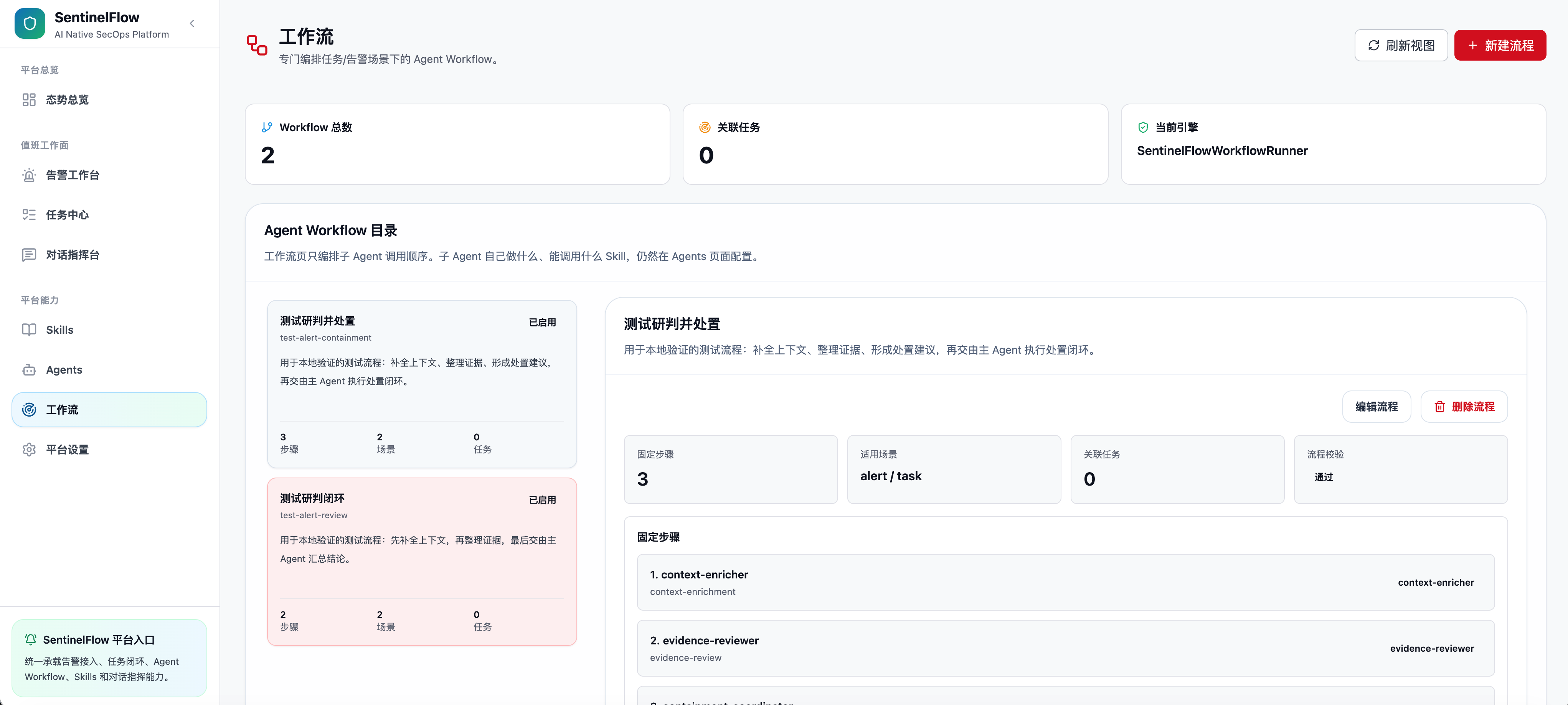The width and height of the screenshot is (1568, 705).
Task: Refresh the view with 刷新视图 button
Action: 1401,46
